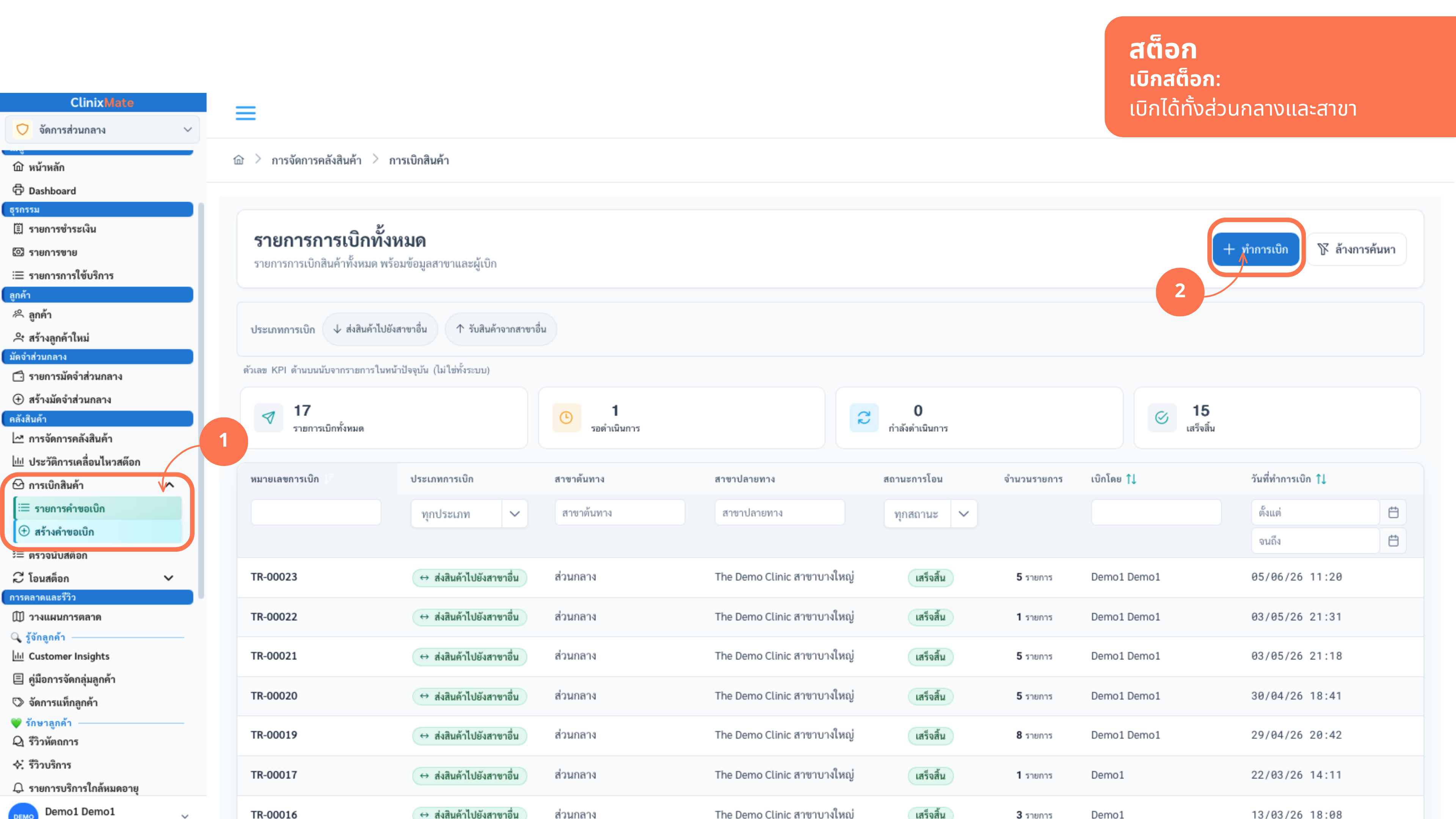
Task: Open ทุกสถานะ status dropdown
Action: click(x=930, y=514)
